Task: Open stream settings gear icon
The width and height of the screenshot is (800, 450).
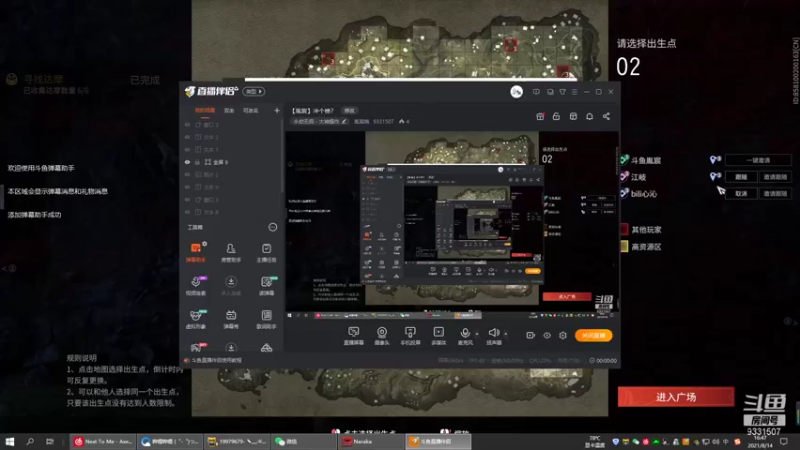Action: (x=563, y=335)
